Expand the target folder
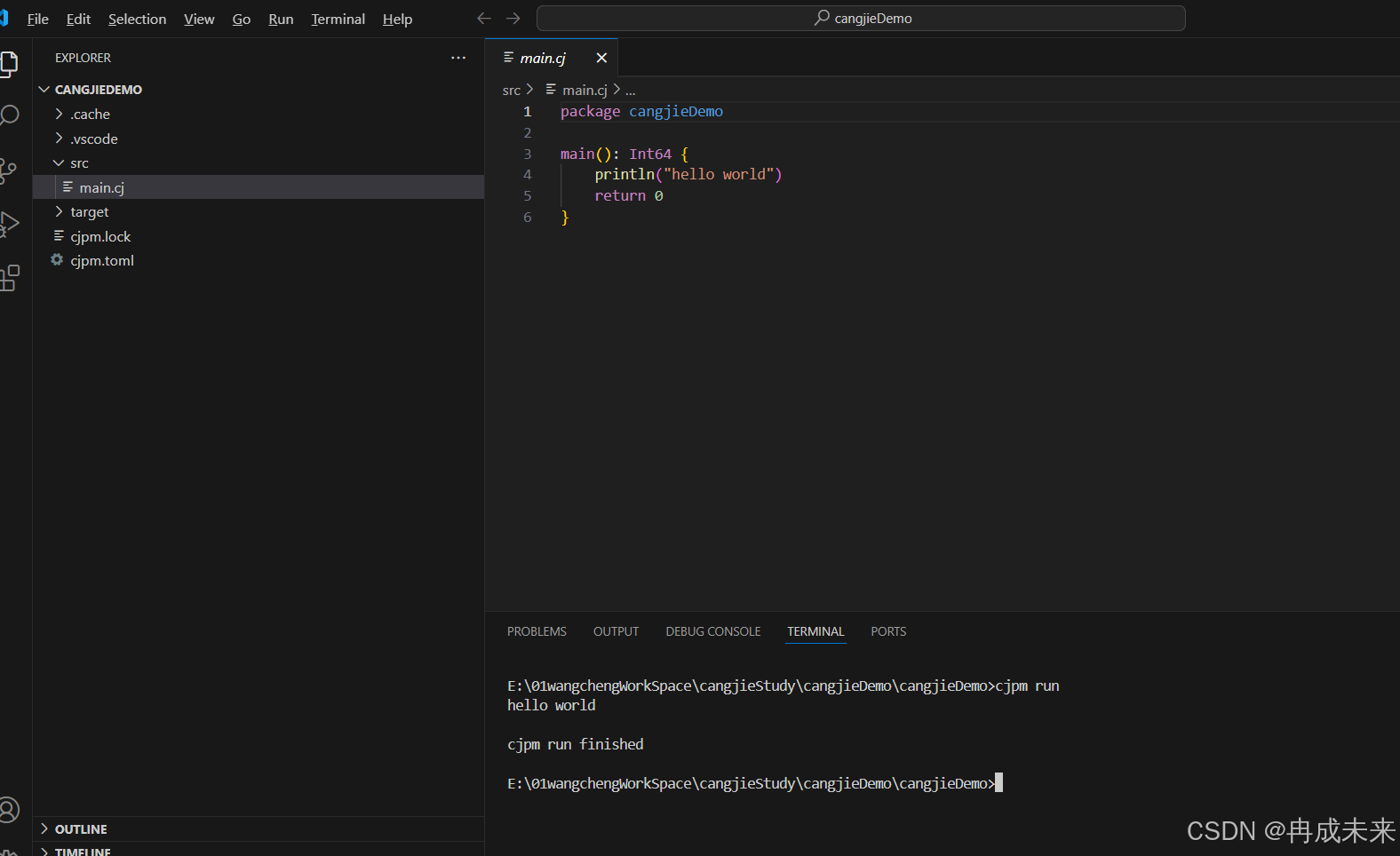The height and width of the screenshot is (856, 1400). pos(59,211)
